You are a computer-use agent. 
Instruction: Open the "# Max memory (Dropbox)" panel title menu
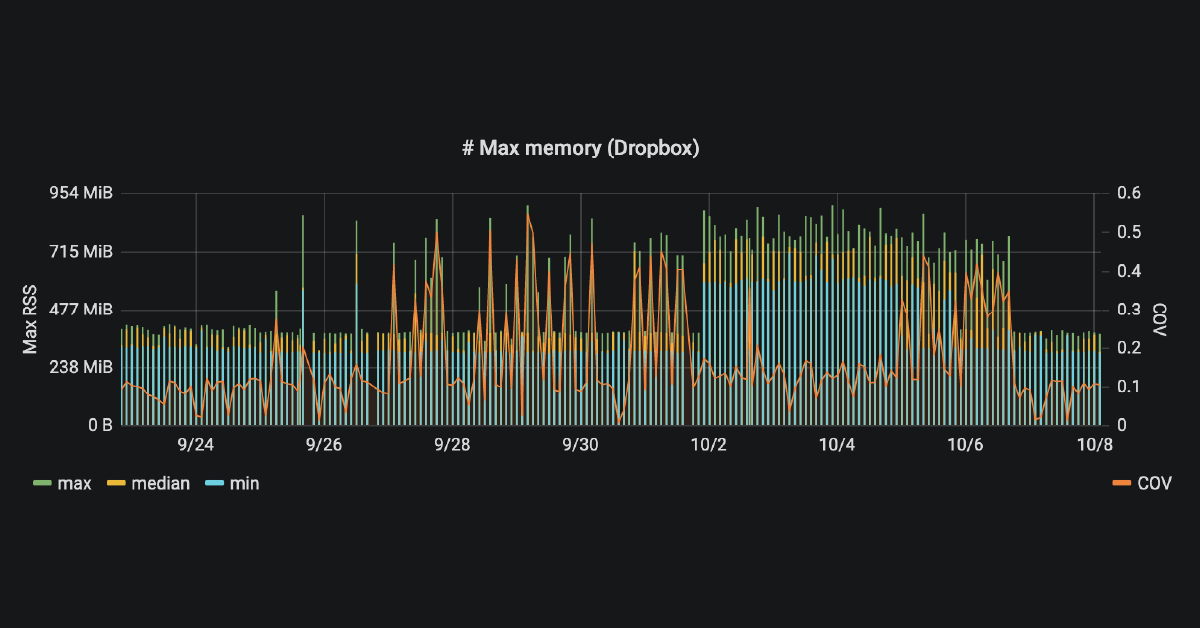tap(580, 149)
